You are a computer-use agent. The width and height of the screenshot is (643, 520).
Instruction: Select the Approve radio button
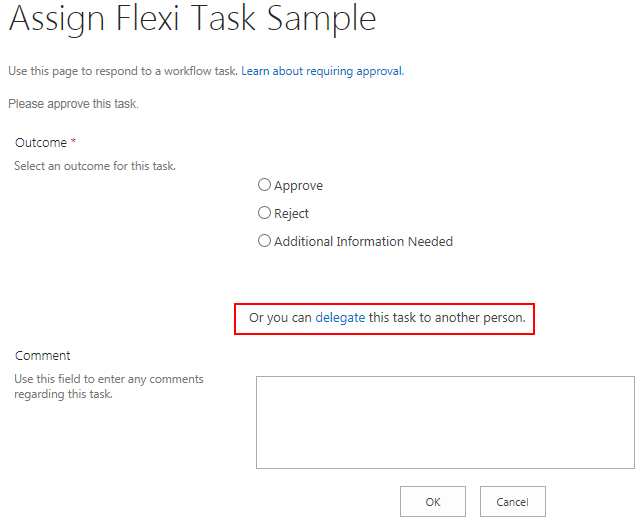265,185
